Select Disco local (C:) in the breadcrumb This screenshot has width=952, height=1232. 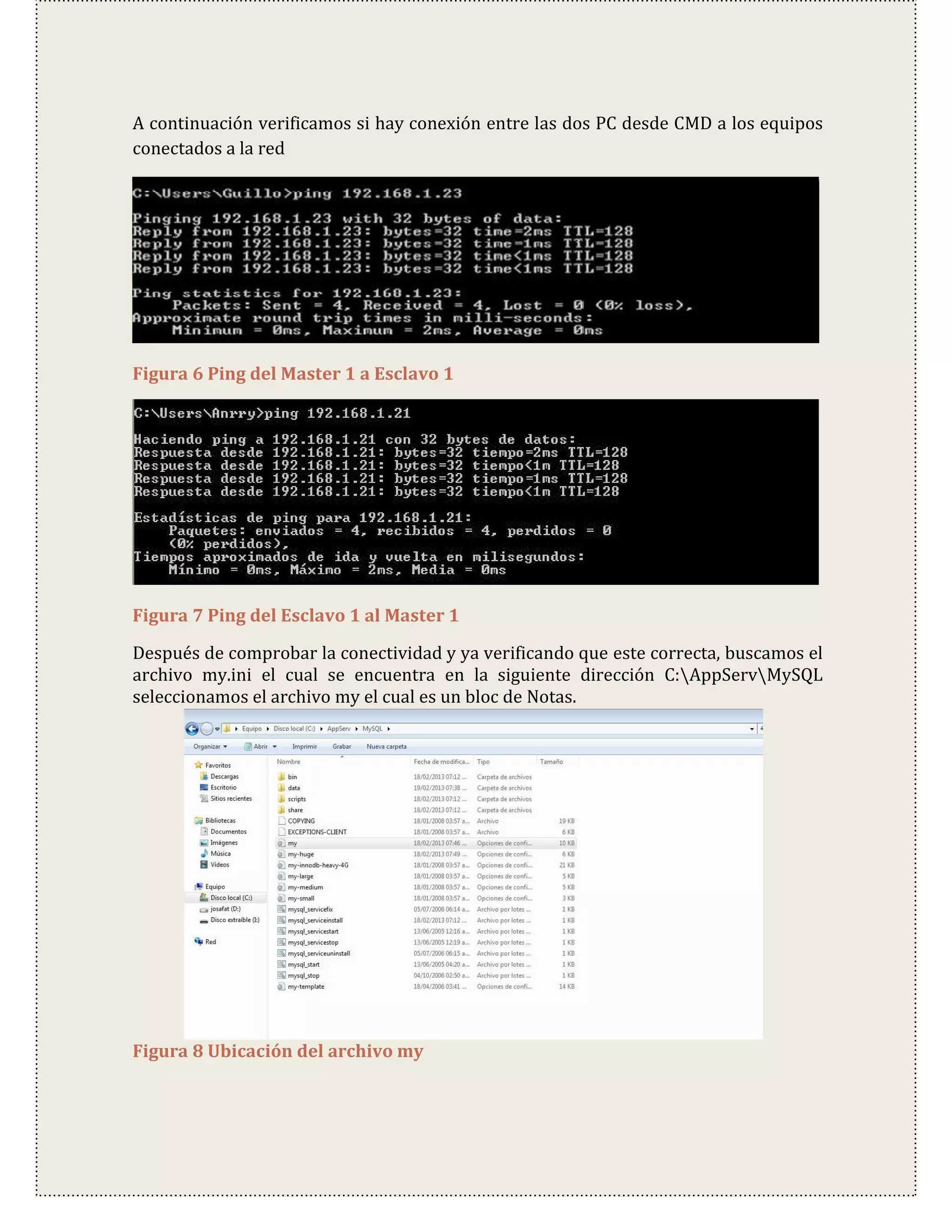pos(294,729)
